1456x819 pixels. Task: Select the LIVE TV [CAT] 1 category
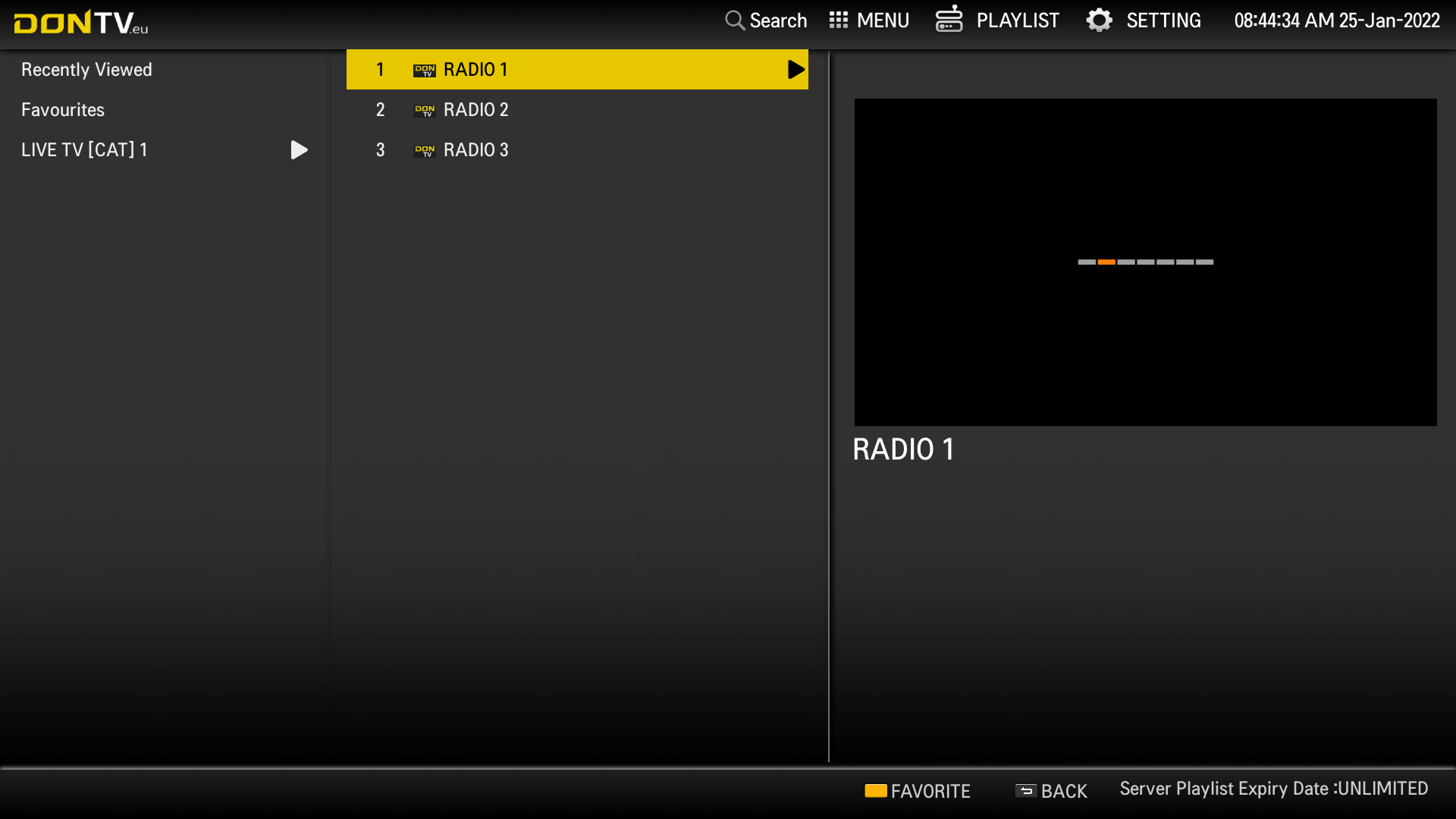(84, 150)
